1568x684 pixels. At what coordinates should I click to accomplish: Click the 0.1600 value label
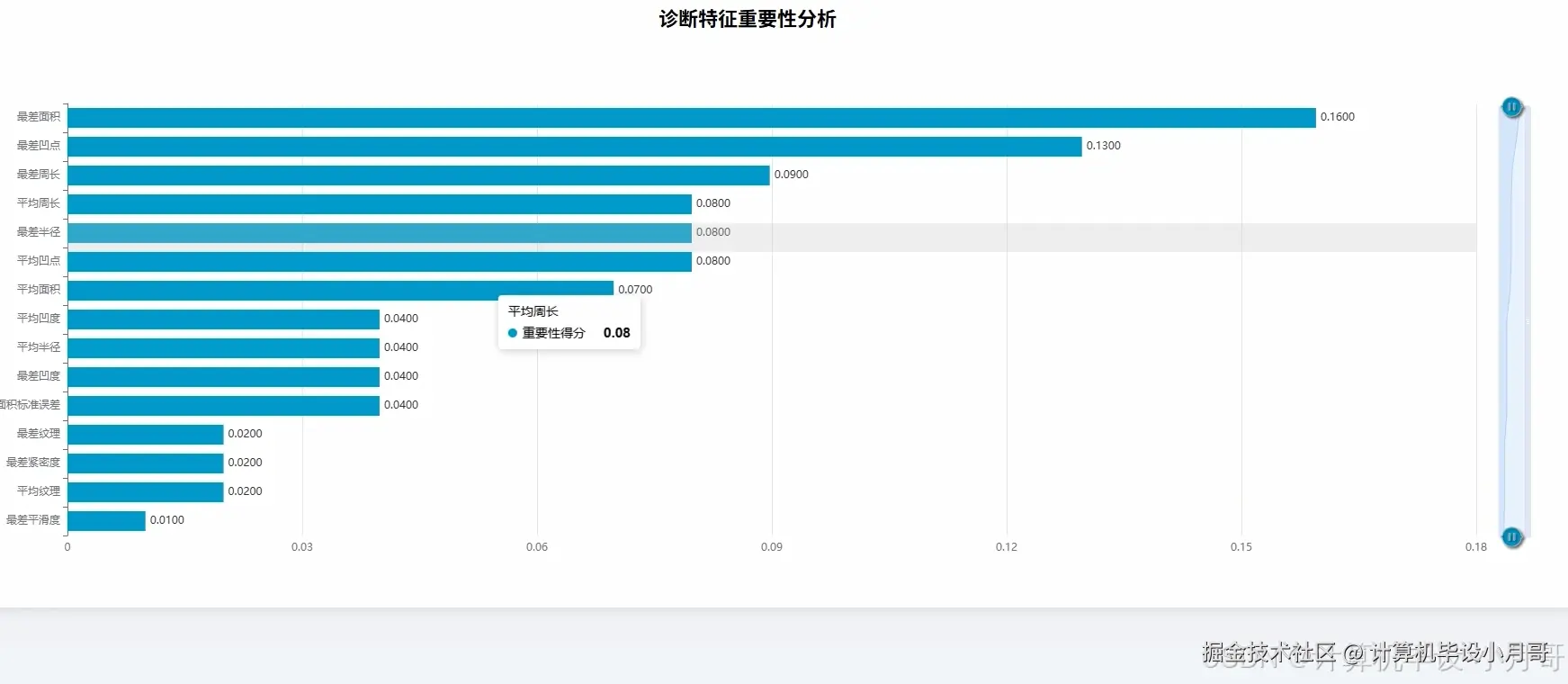[x=1337, y=117]
